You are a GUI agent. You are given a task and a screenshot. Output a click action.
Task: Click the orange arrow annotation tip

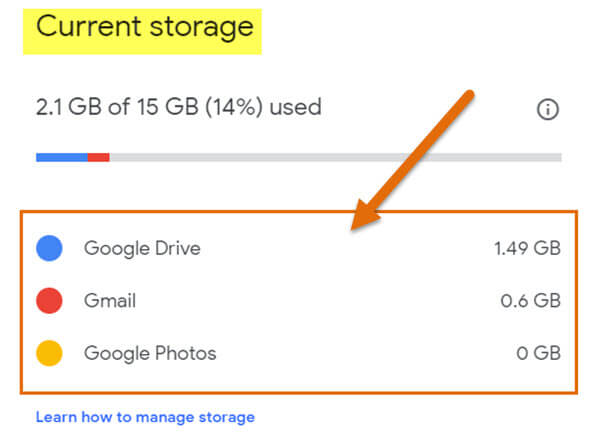[x=354, y=227]
